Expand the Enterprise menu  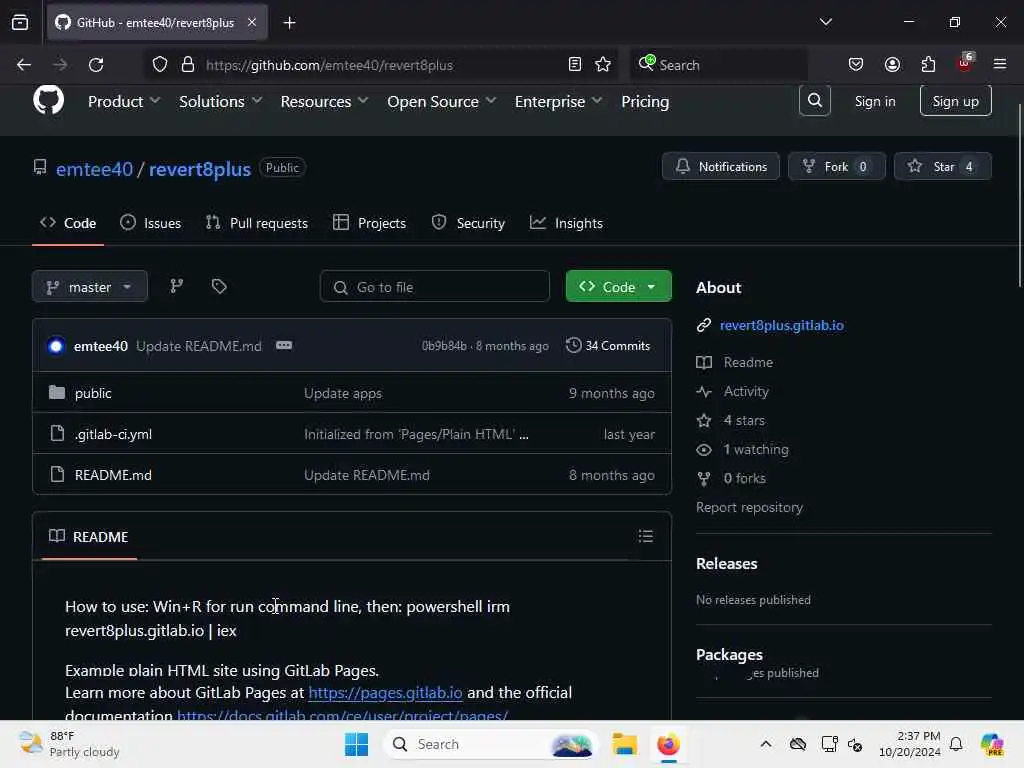(558, 101)
